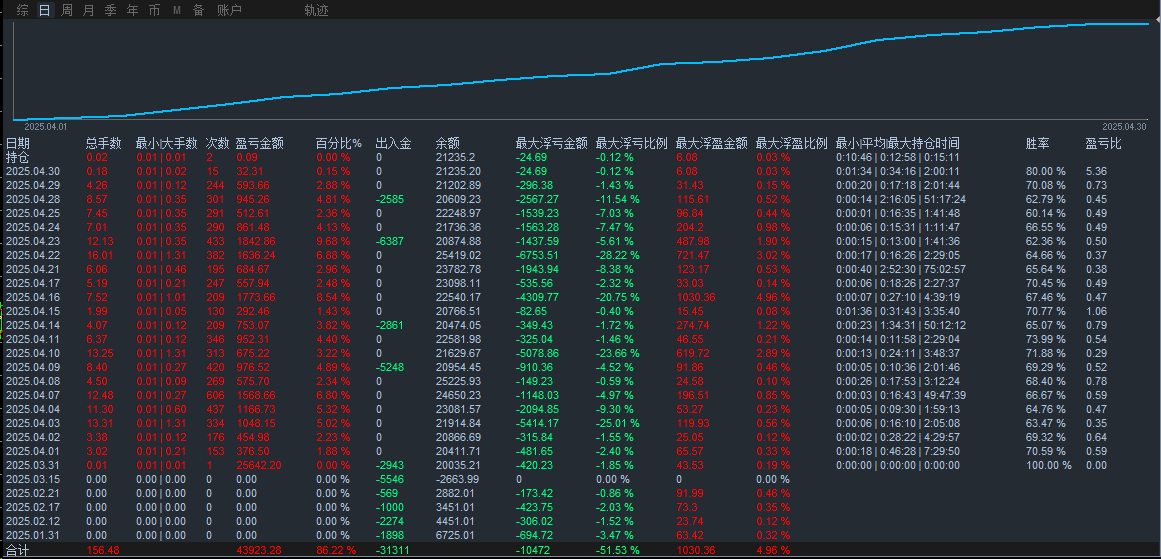Viewport: 1161px width, 559px height.
Task: Click drawdown ratio -28.22 %
Action: tap(618, 255)
